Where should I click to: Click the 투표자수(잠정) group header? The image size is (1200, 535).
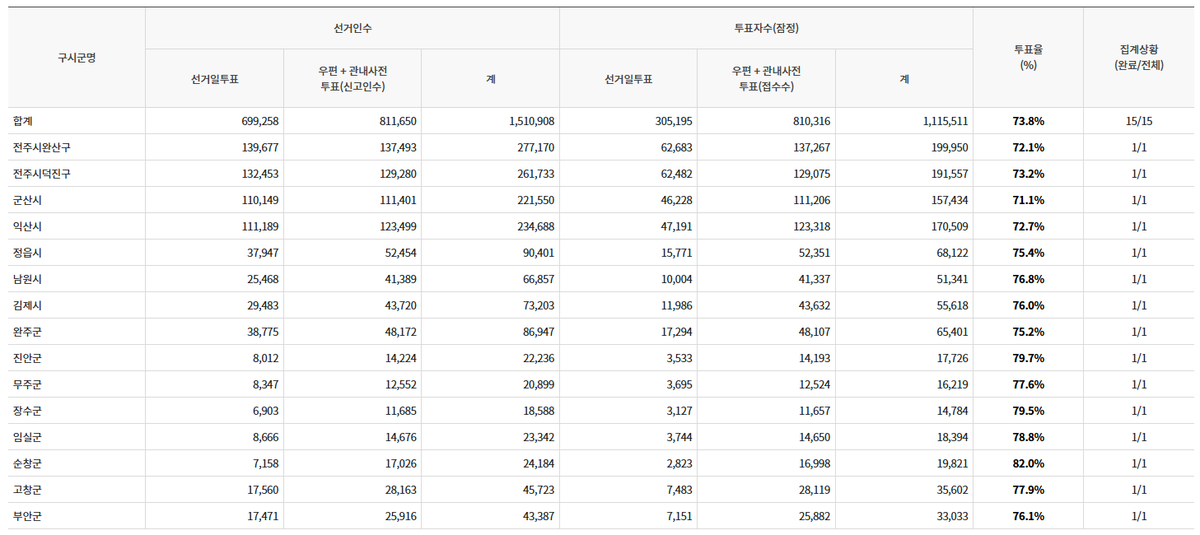(766, 28)
